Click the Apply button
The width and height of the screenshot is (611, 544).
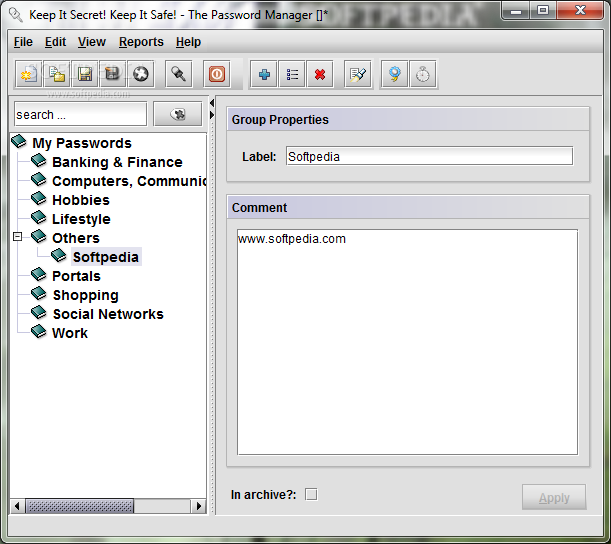coord(554,497)
